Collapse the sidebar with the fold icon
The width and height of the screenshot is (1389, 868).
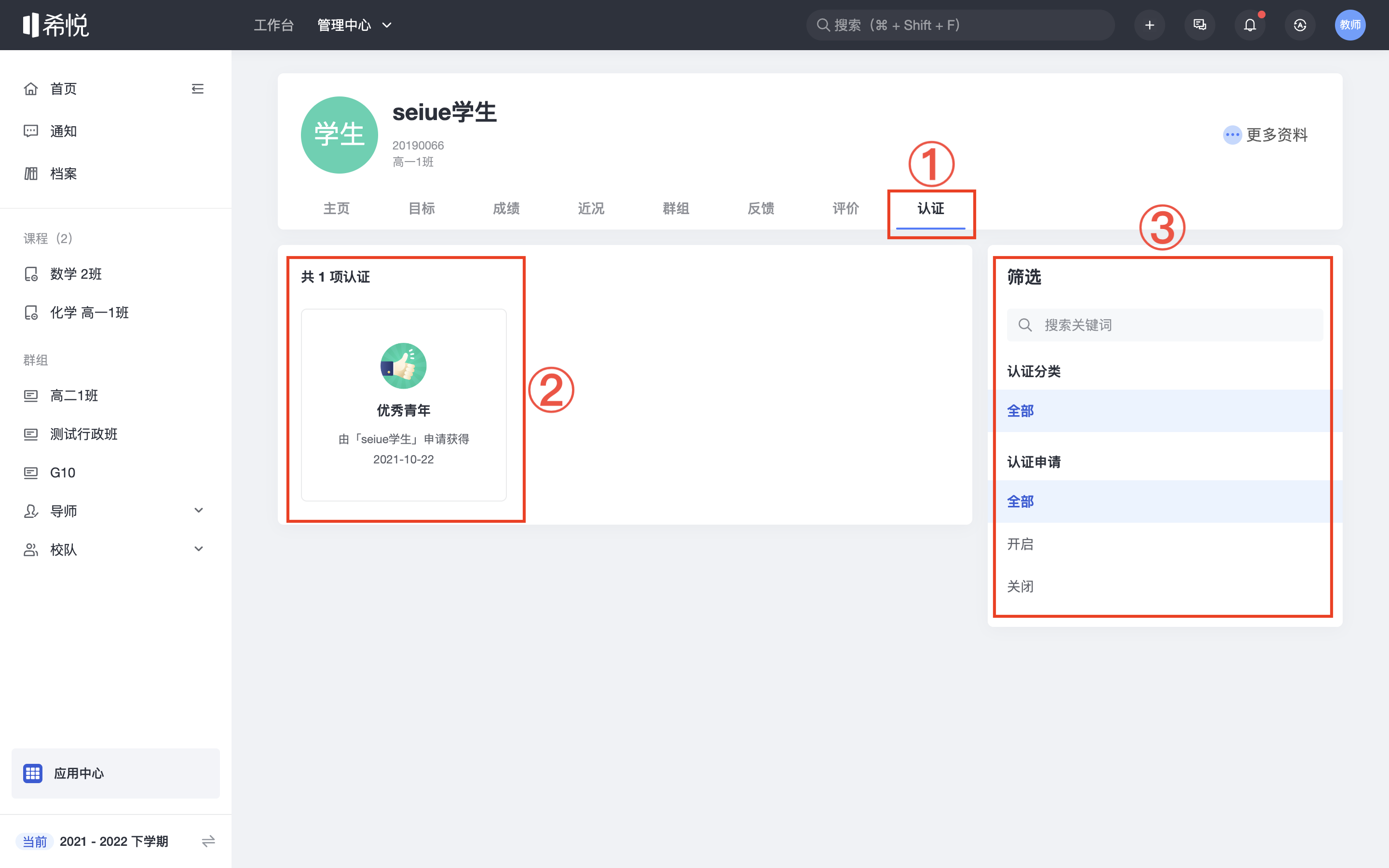[x=197, y=89]
